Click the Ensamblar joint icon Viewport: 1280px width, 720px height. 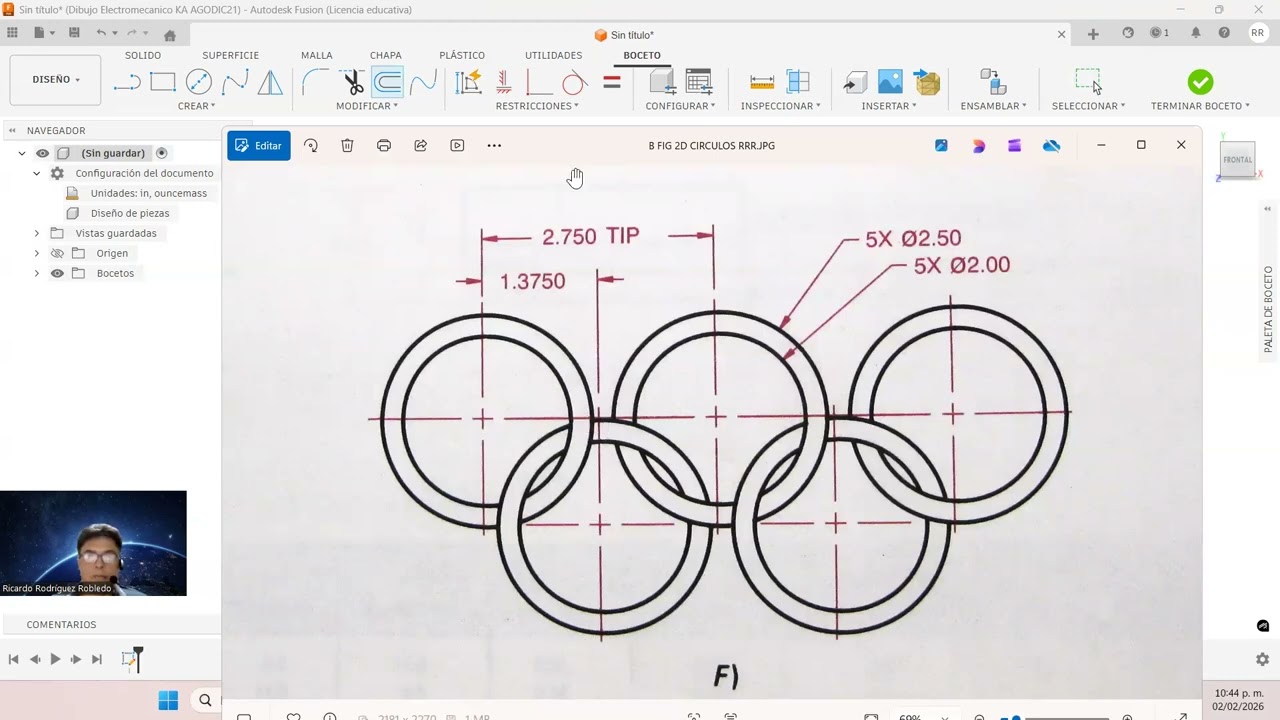tap(993, 82)
